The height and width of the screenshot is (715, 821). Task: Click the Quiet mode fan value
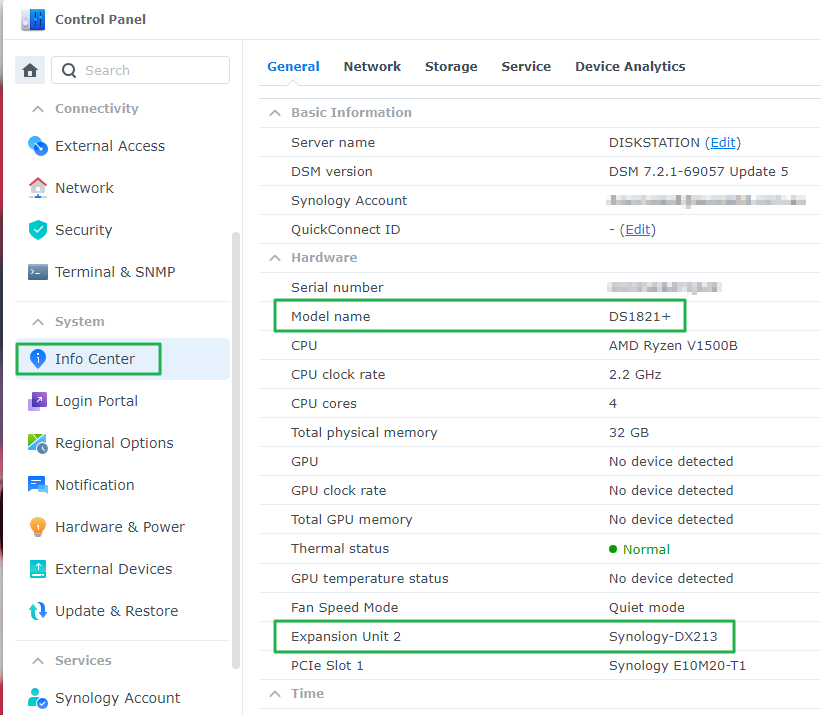(x=647, y=607)
